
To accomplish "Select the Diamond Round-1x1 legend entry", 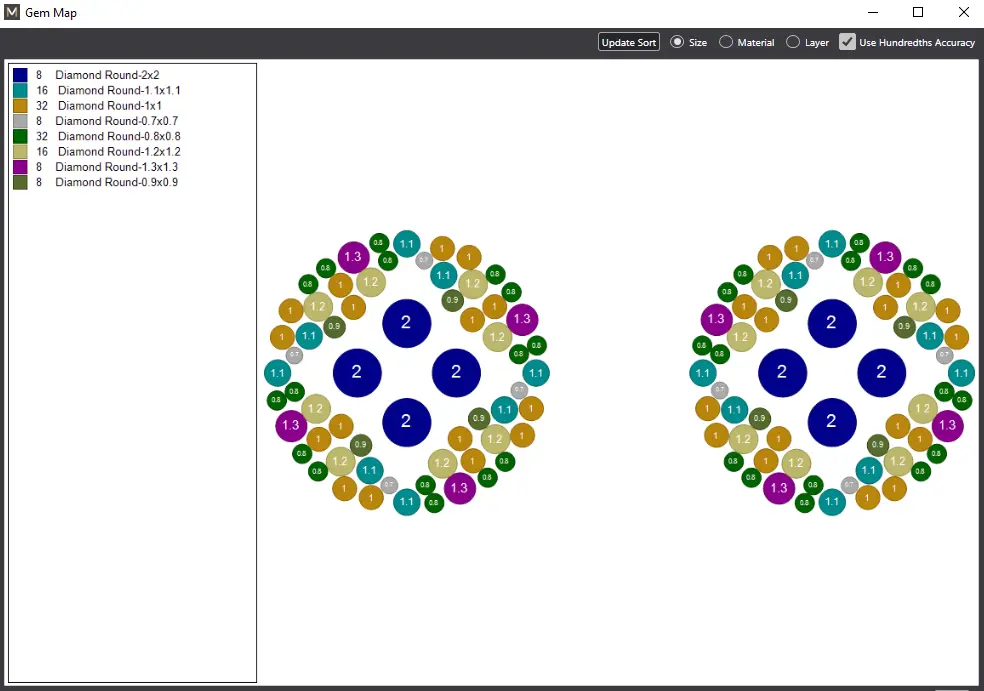I will 109,106.
